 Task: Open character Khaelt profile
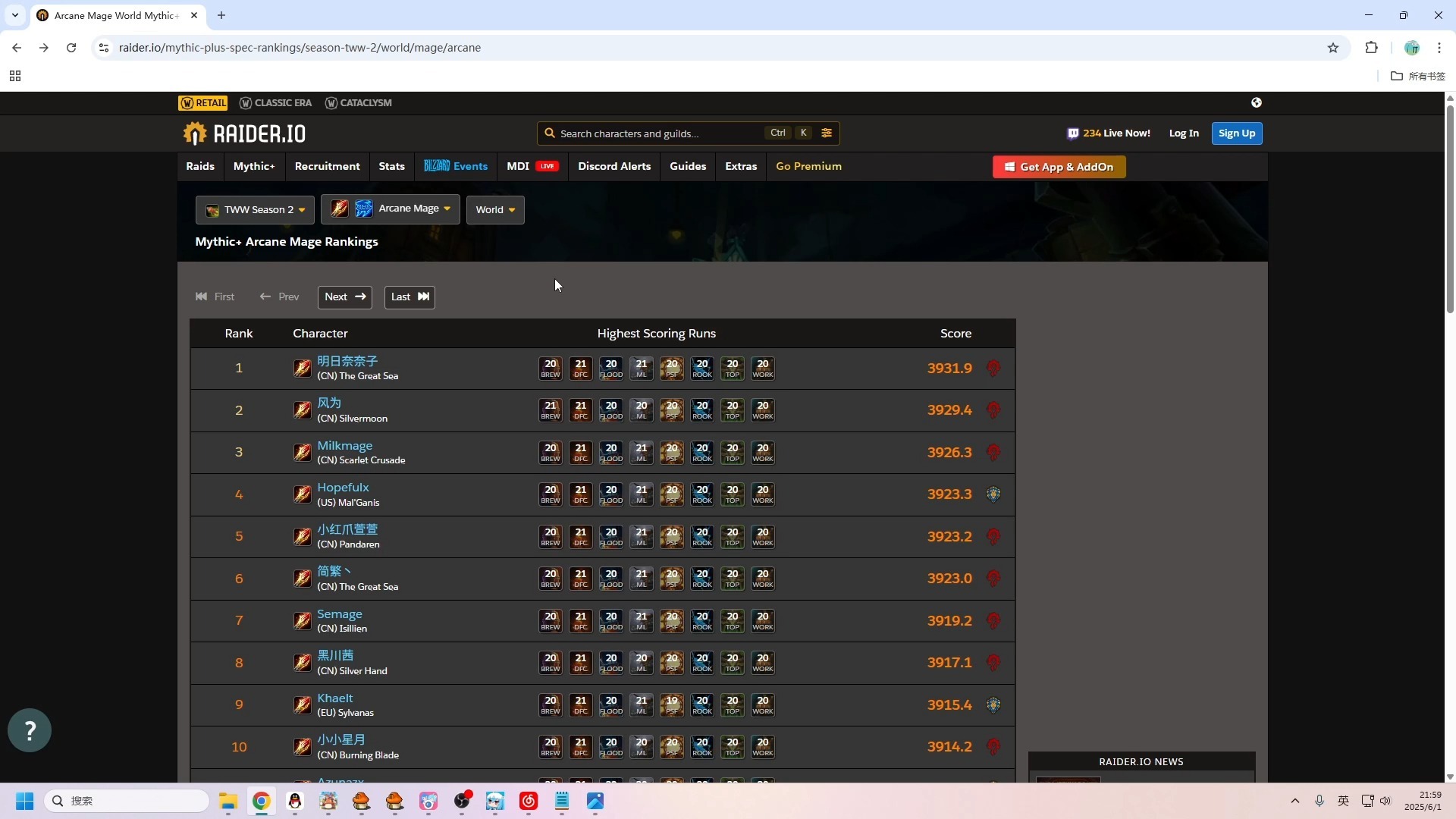click(x=335, y=698)
